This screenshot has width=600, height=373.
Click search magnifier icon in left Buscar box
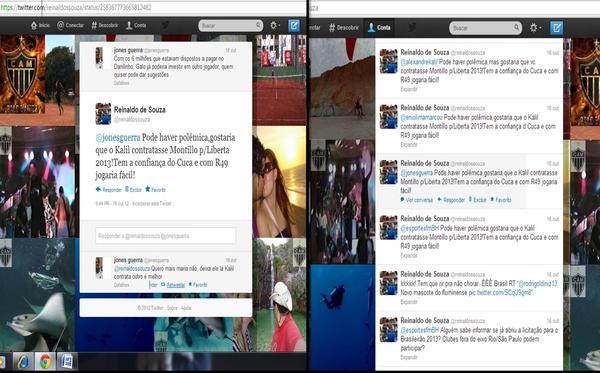258,26
